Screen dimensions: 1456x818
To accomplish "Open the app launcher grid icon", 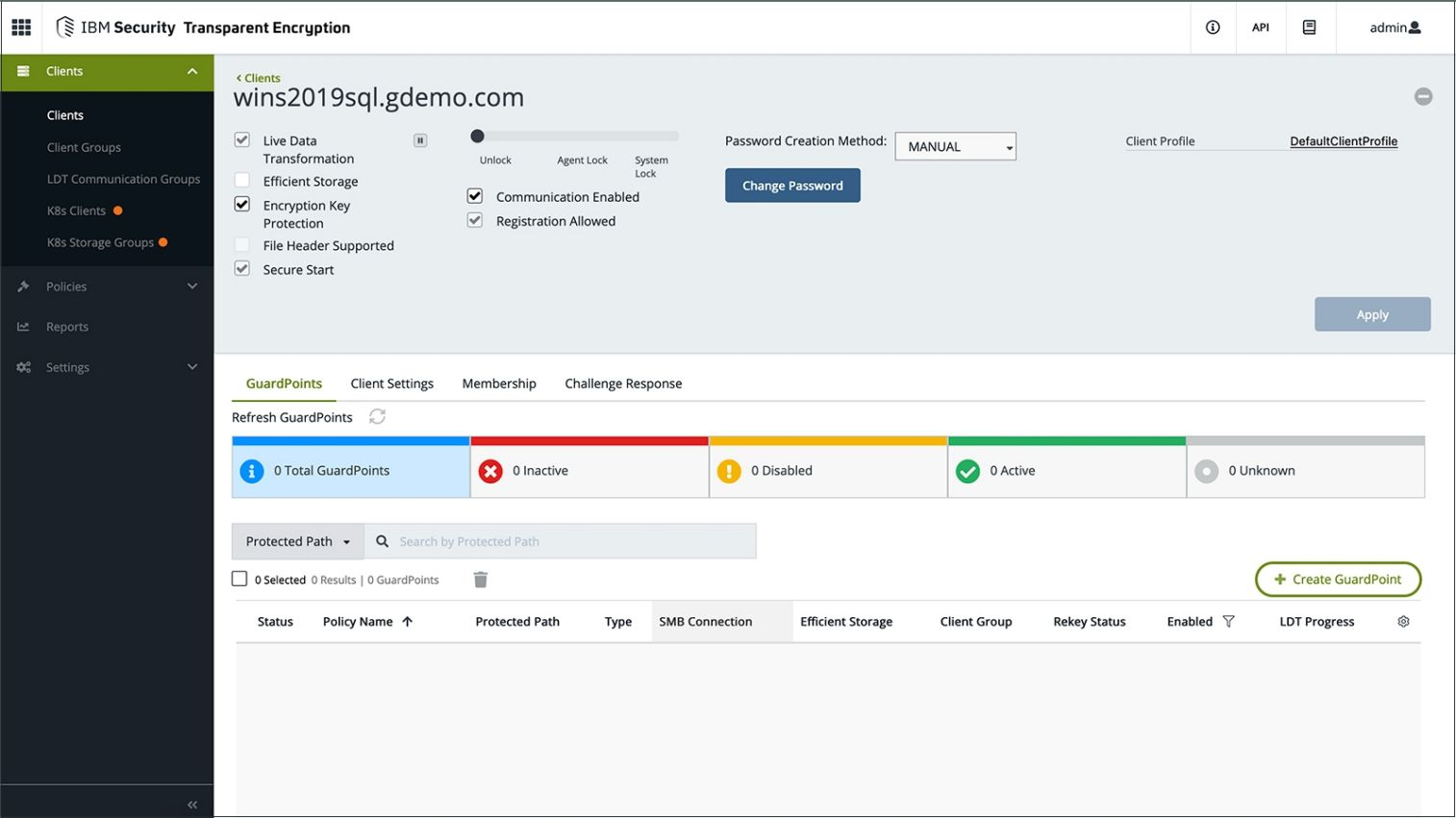I will 21,27.
